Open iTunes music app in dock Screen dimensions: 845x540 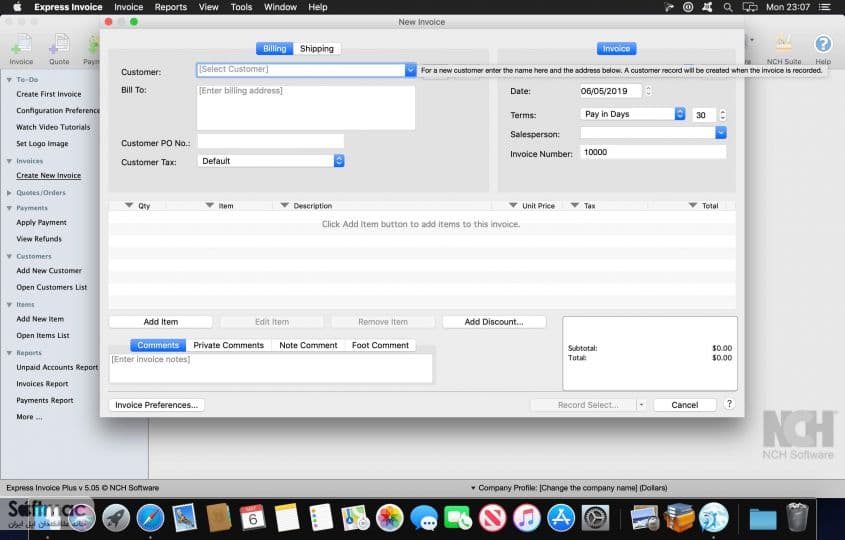[527, 517]
